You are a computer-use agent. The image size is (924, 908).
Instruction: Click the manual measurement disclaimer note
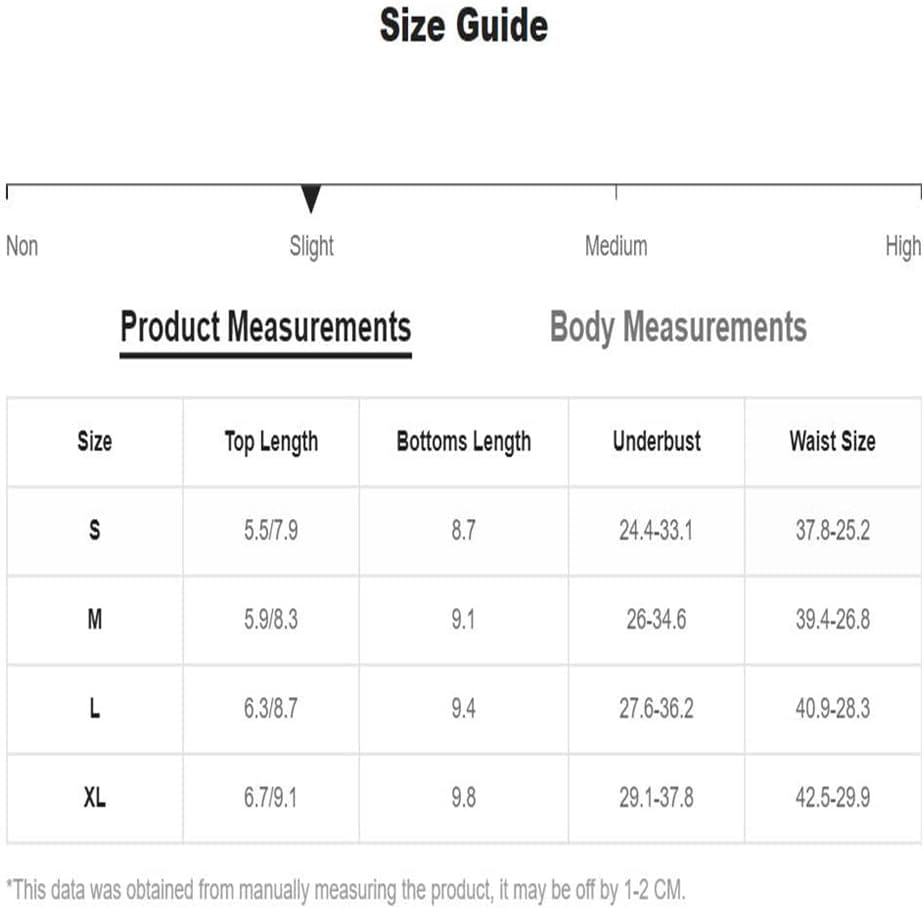tap(346, 889)
